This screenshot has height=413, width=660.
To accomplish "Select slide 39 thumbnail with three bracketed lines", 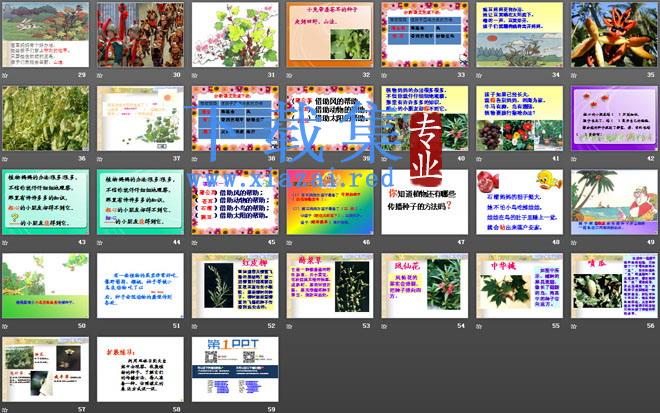I will pyautogui.click(x=330, y=118).
